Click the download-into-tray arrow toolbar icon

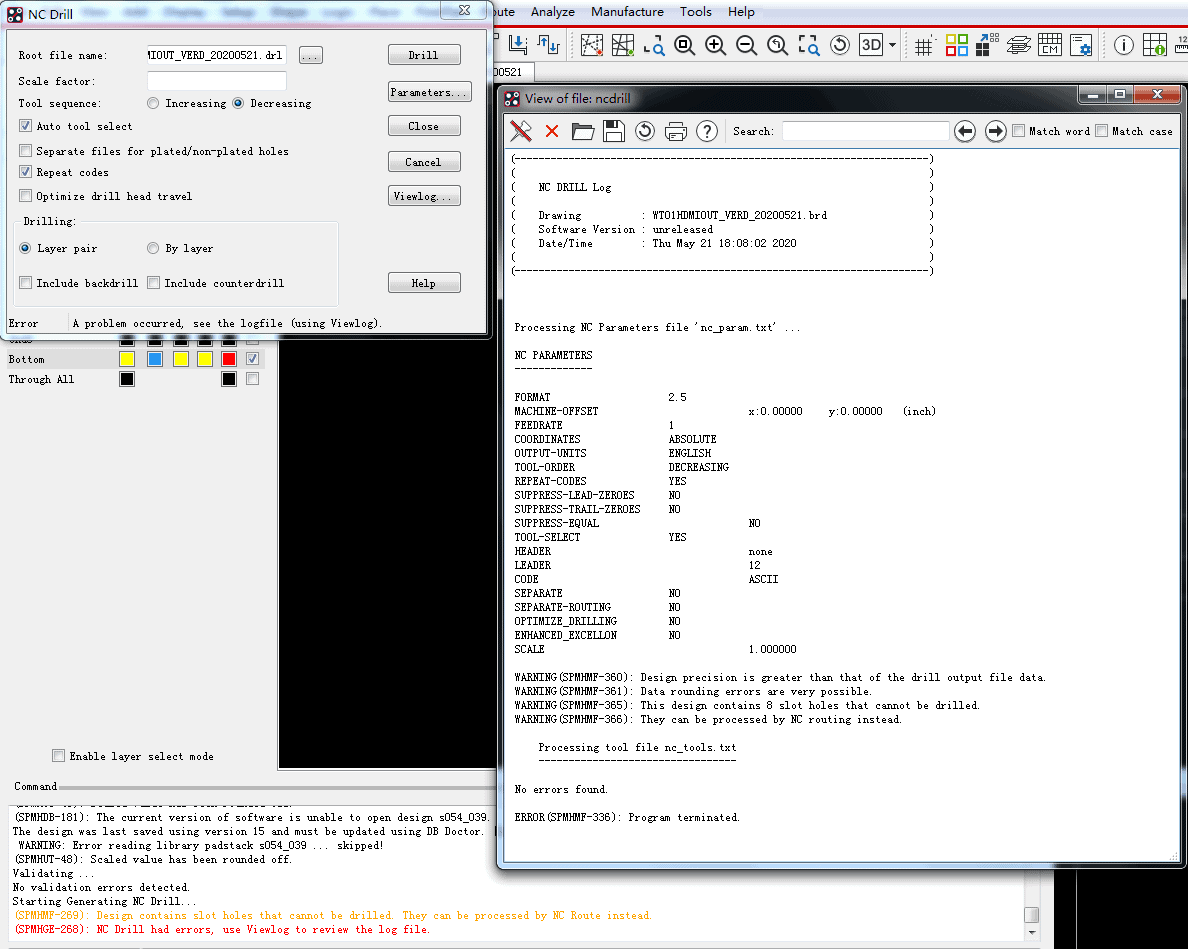518,45
